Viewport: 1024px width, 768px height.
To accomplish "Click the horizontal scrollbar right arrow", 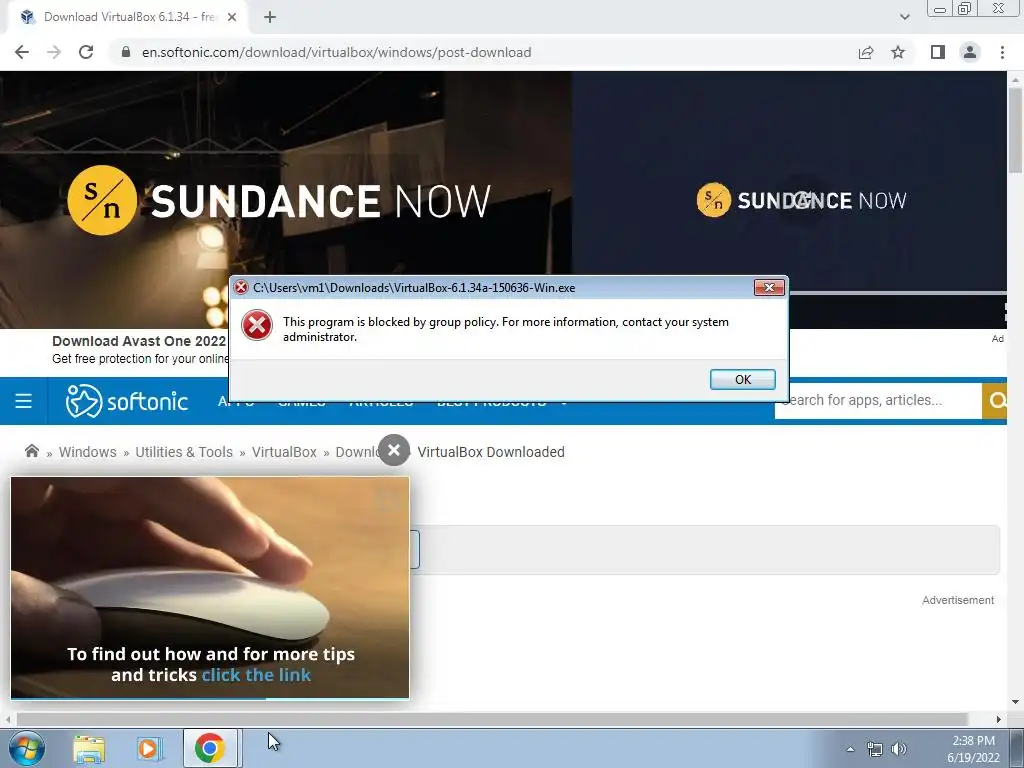I will tap(999, 719).
